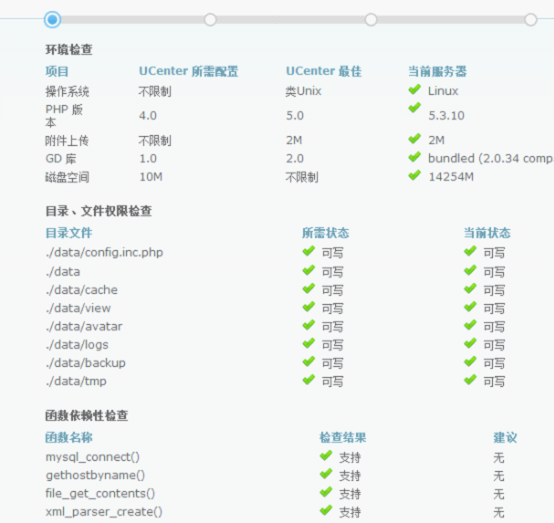Select the third step circle in progress bar
This screenshot has height=523, width=554.
point(371,19)
